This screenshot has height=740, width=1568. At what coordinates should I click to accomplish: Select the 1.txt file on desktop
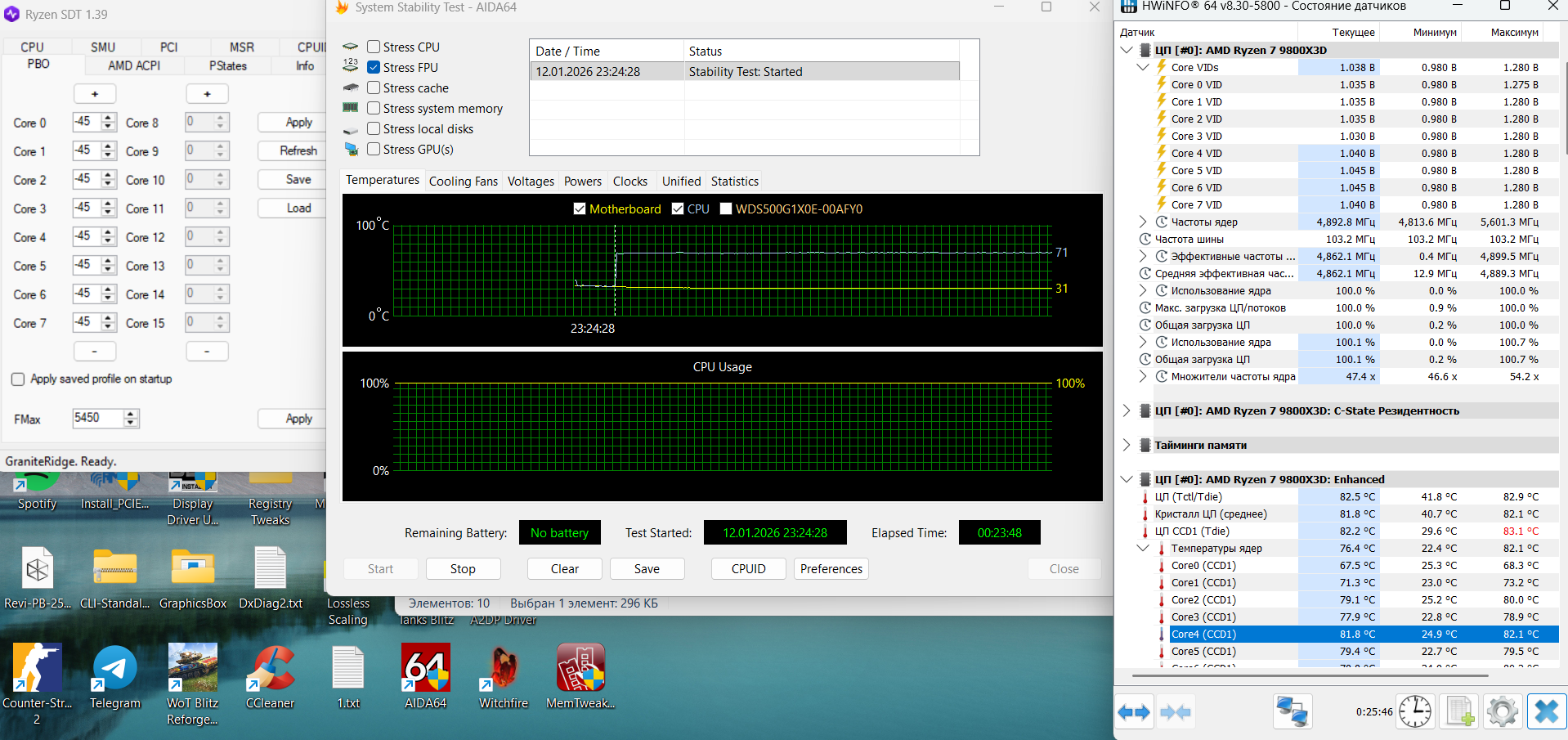click(348, 676)
